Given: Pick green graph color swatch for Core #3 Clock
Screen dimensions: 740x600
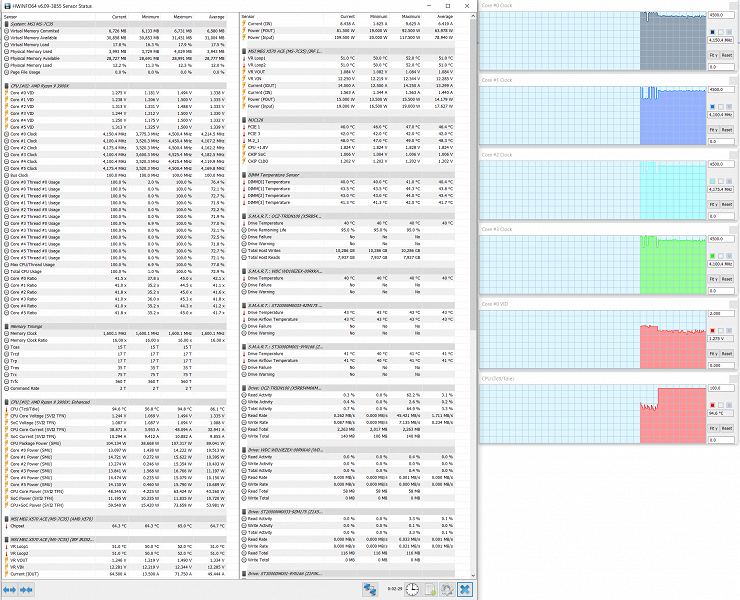Looking at the screenshot, I should click(x=713, y=256).
